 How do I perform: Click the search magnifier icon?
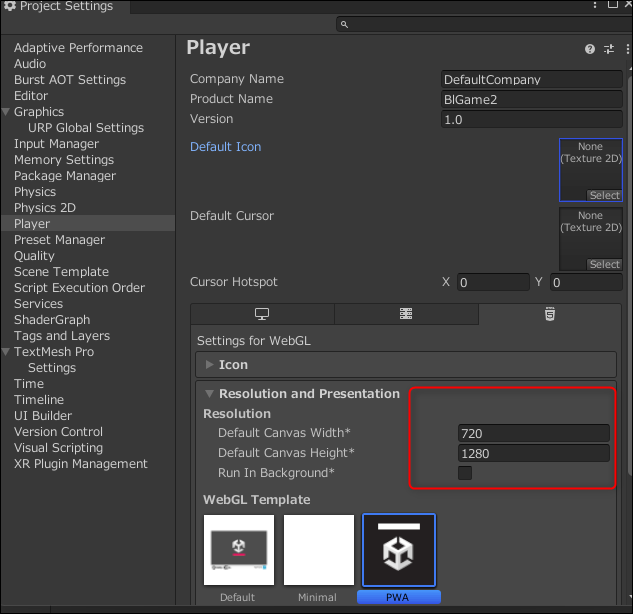(344, 25)
